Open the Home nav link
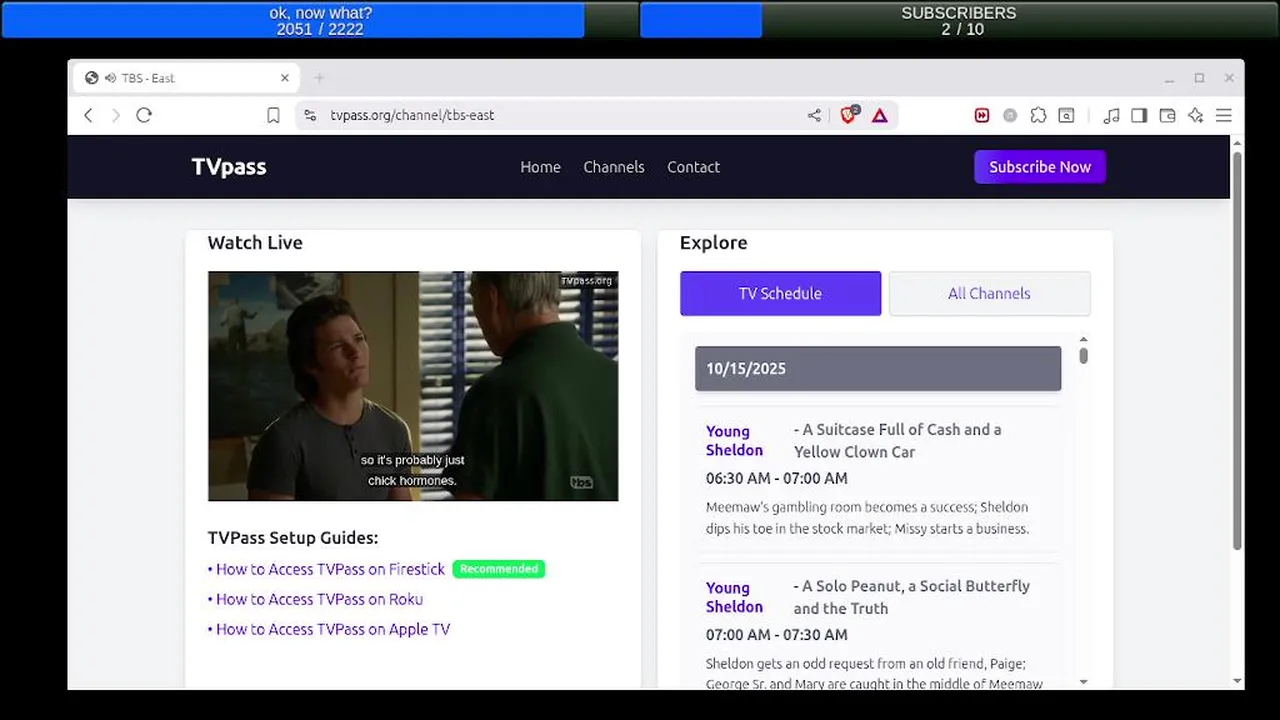The width and height of the screenshot is (1280, 720). click(540, 167)
